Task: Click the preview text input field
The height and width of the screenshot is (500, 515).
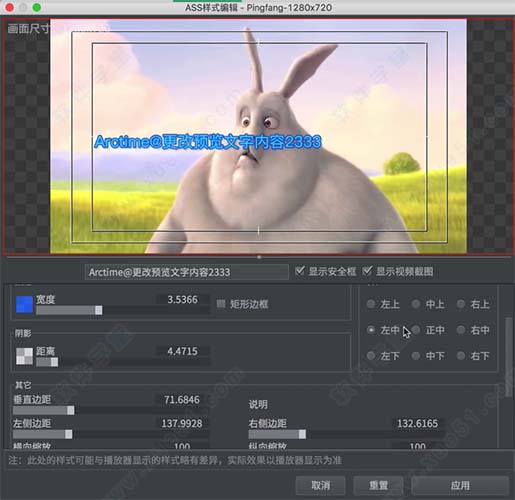Action: coord(187,272)
